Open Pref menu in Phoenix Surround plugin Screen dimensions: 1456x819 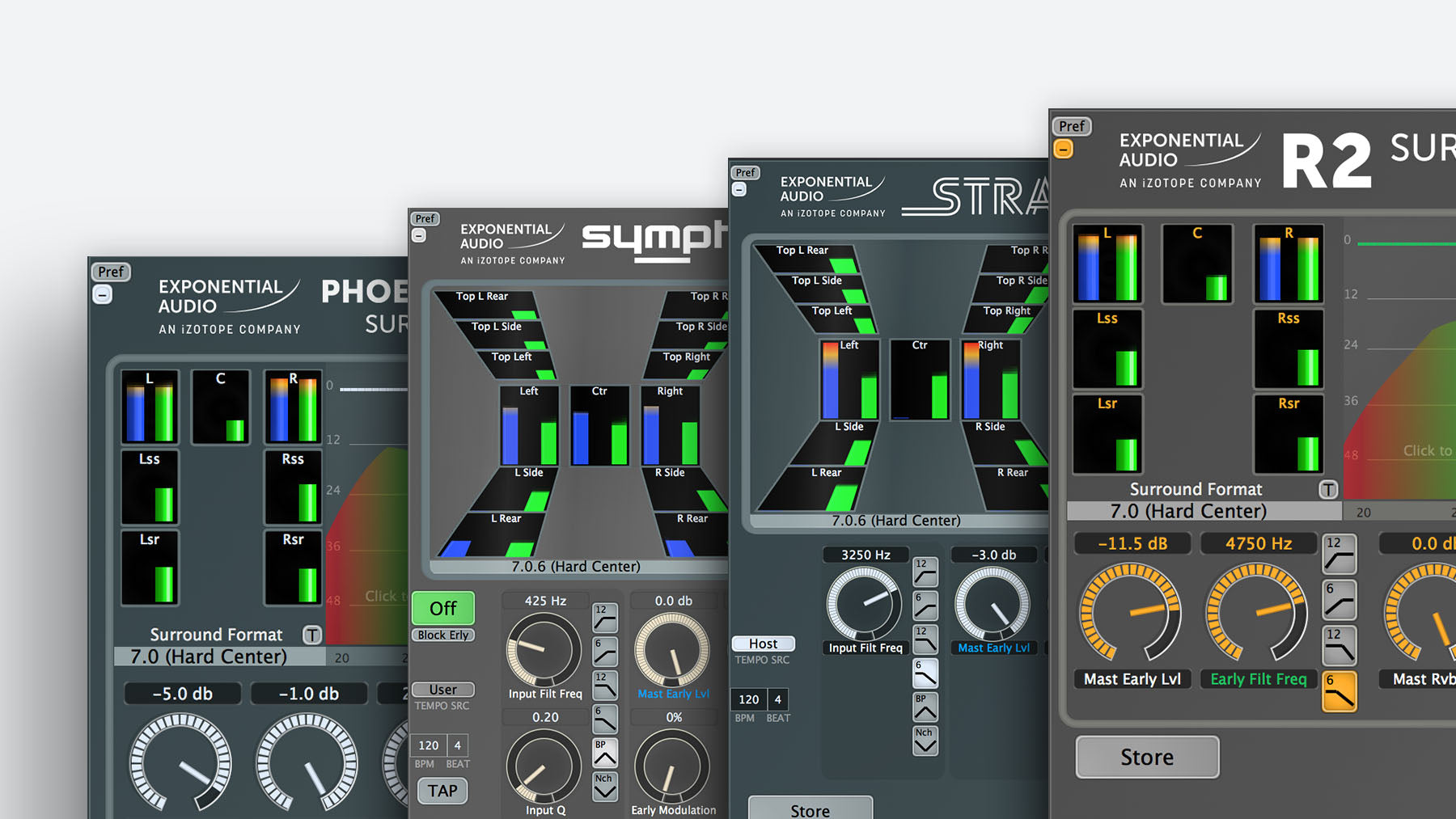[x=111, y=272]
